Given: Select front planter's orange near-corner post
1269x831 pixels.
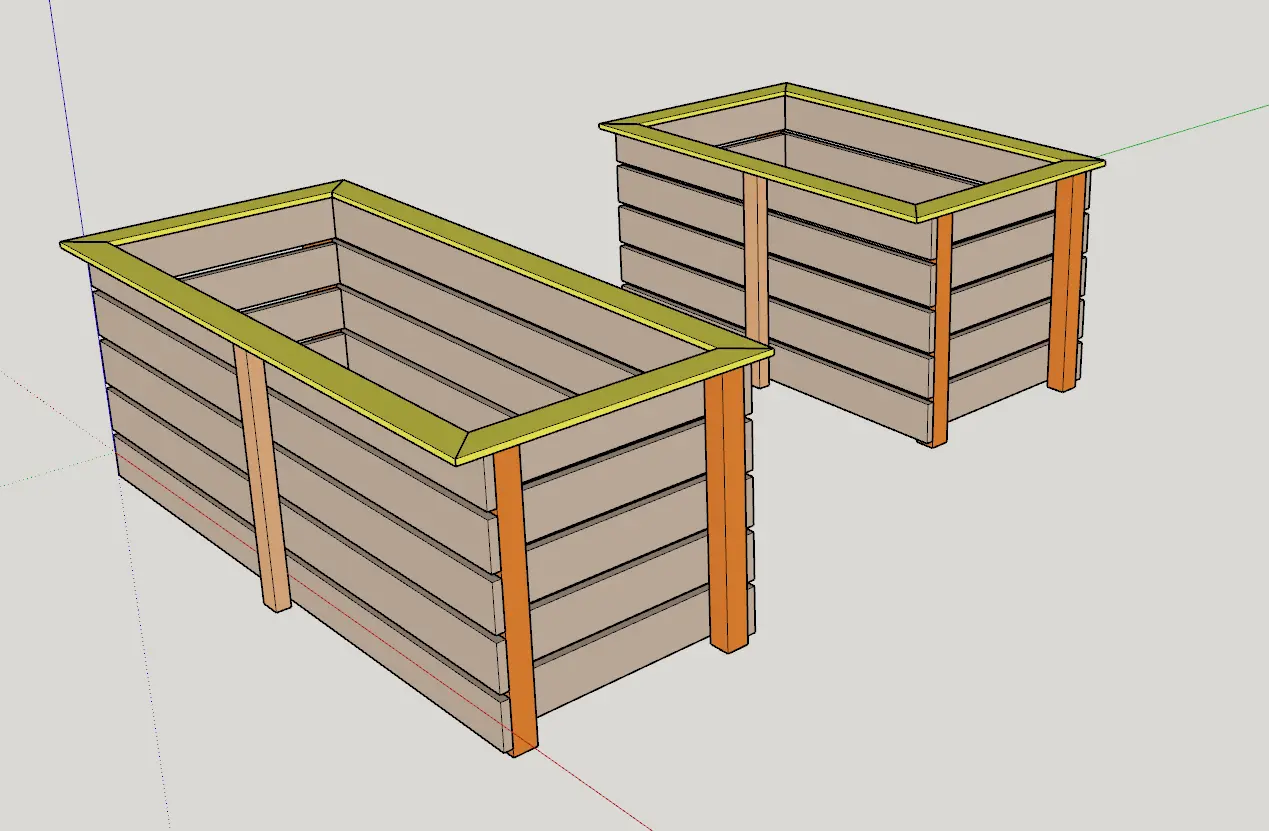Looking at the screenshot, I should [515, 600].
